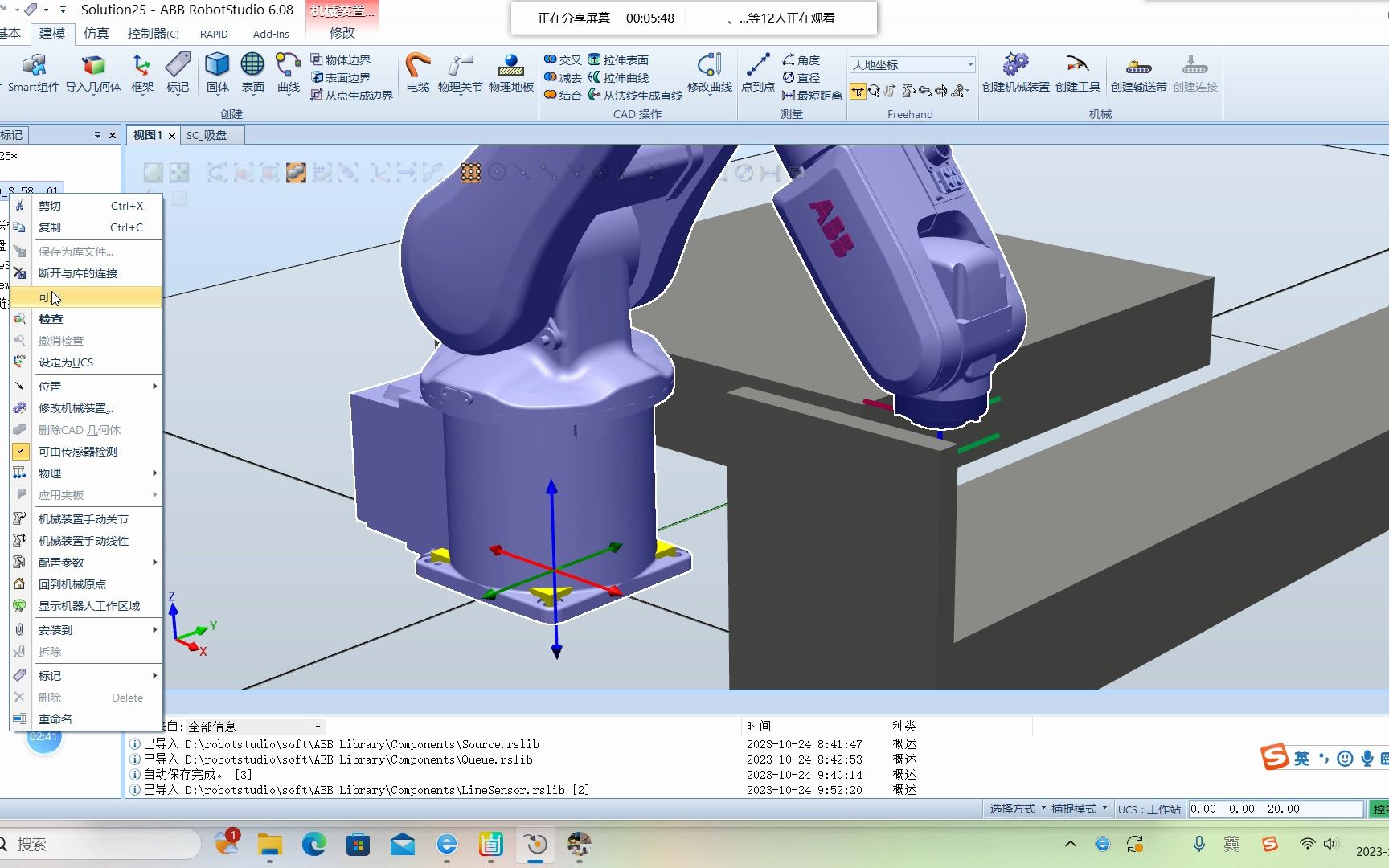
Task: Open 全部信息 output filter dropdown
Action: 255,727
